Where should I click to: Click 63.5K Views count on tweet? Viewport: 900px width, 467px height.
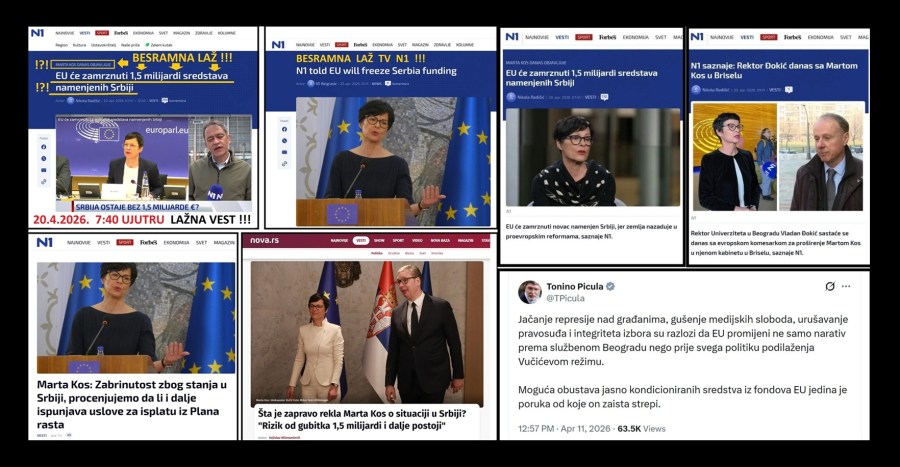641,429
